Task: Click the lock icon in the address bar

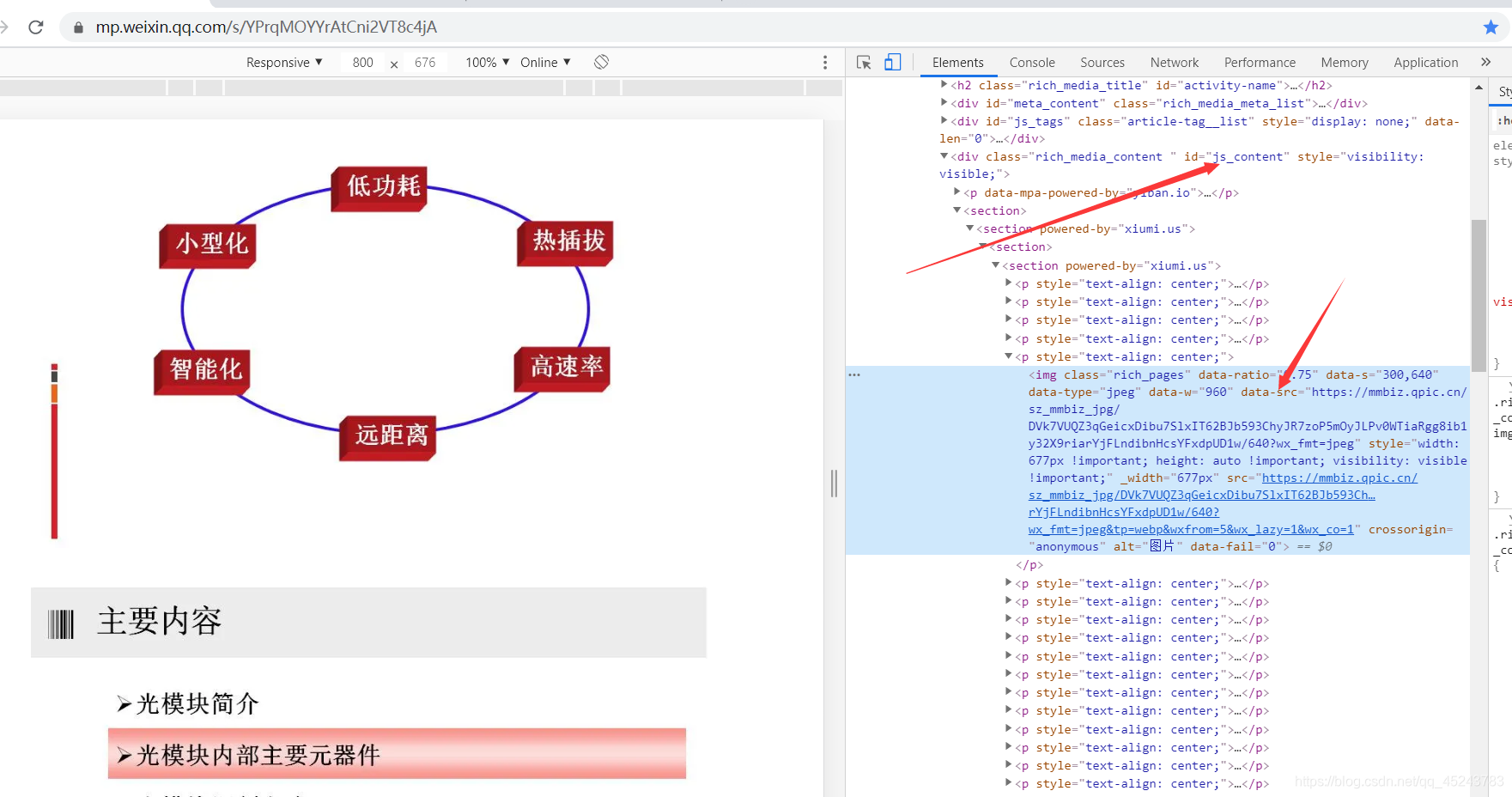Action: [79, 27]
